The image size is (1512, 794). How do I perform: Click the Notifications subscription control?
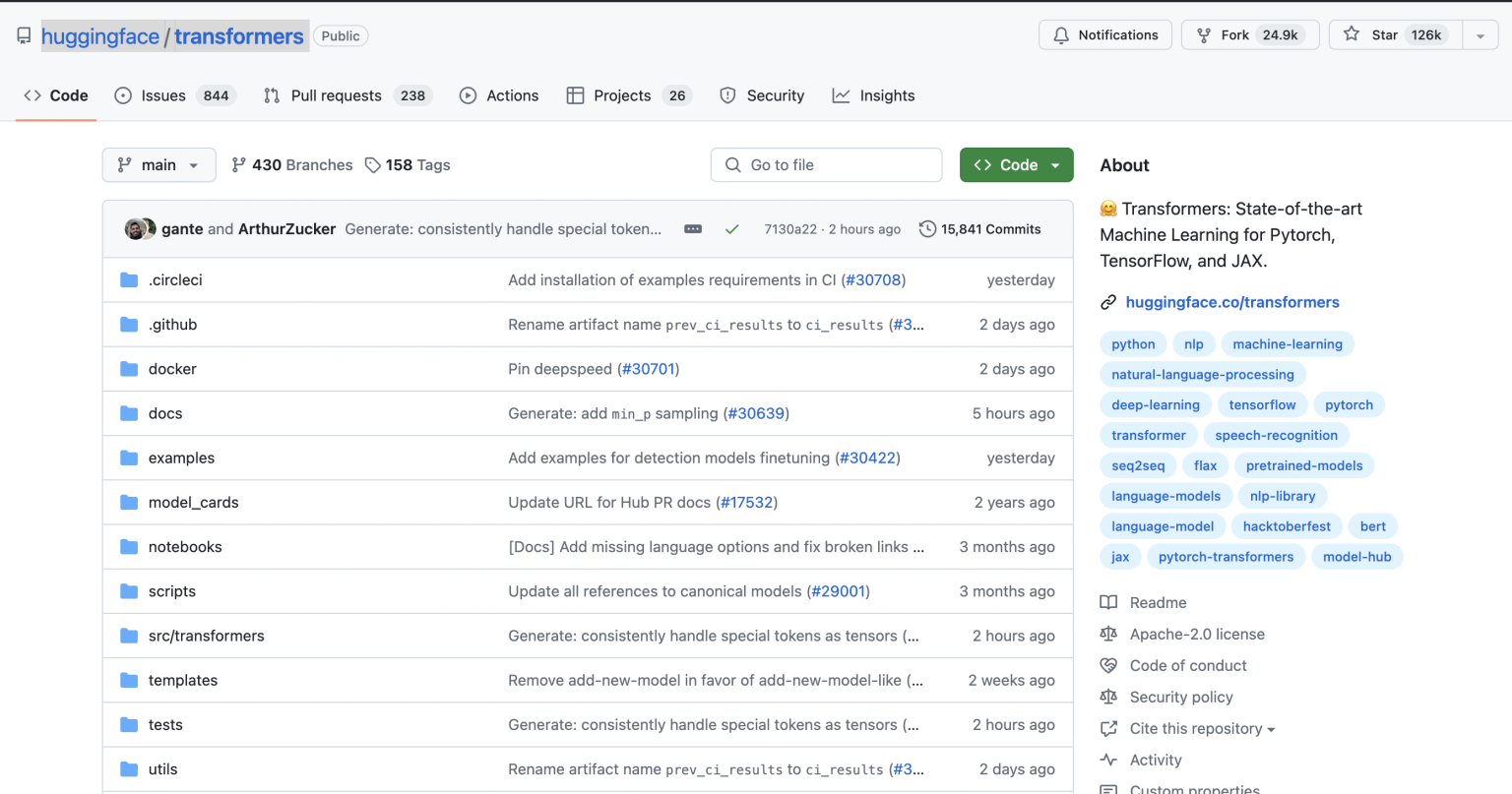1104,34
